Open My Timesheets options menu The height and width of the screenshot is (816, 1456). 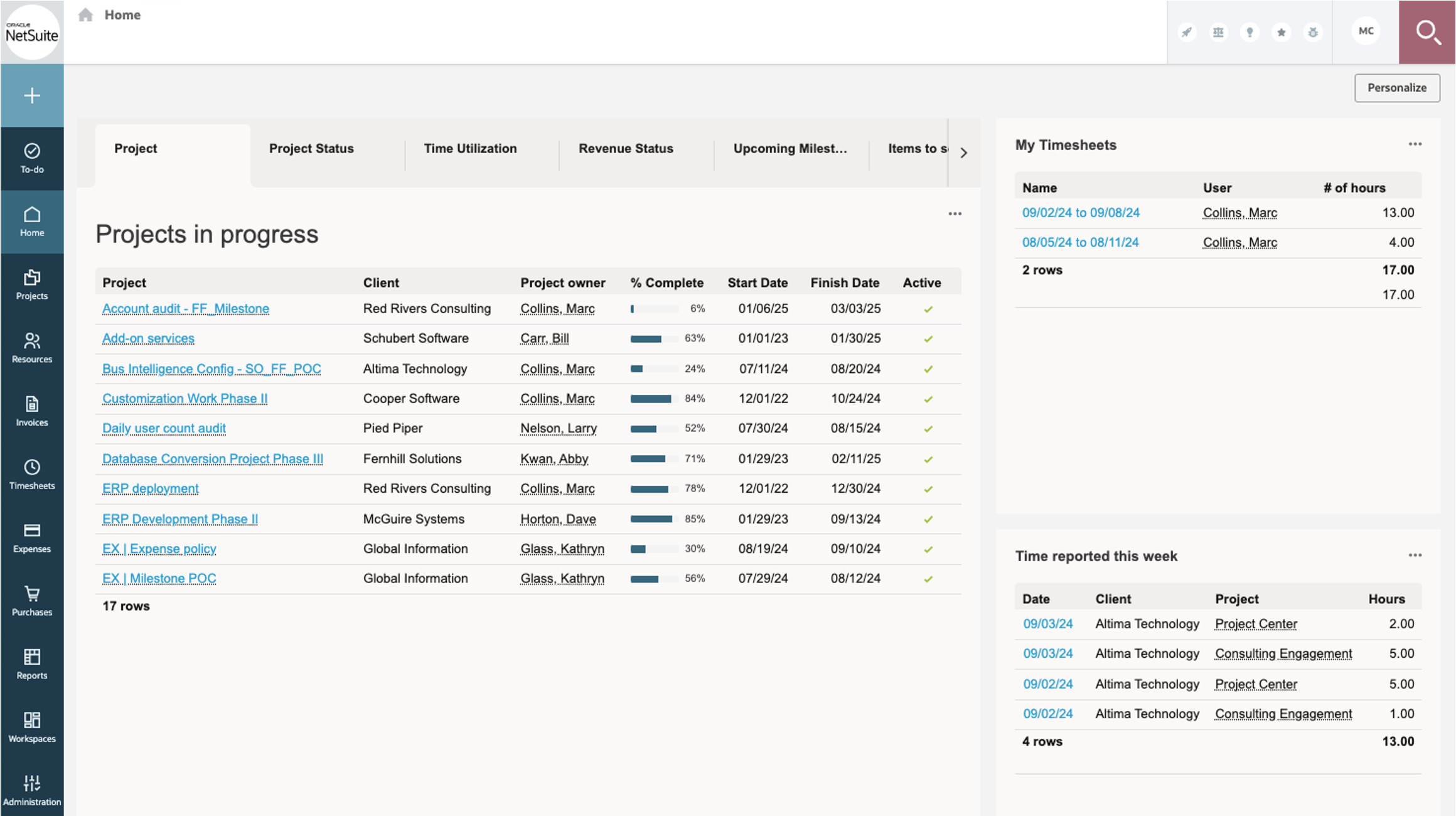click(x=1415, y=144)
